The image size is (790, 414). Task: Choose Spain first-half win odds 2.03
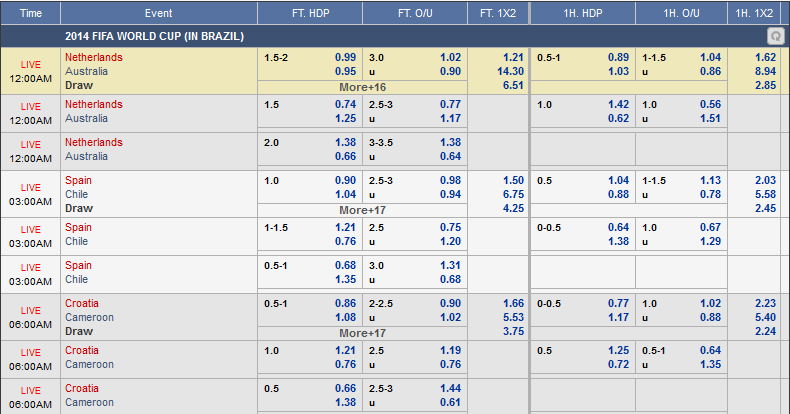[x=767, y=180]
